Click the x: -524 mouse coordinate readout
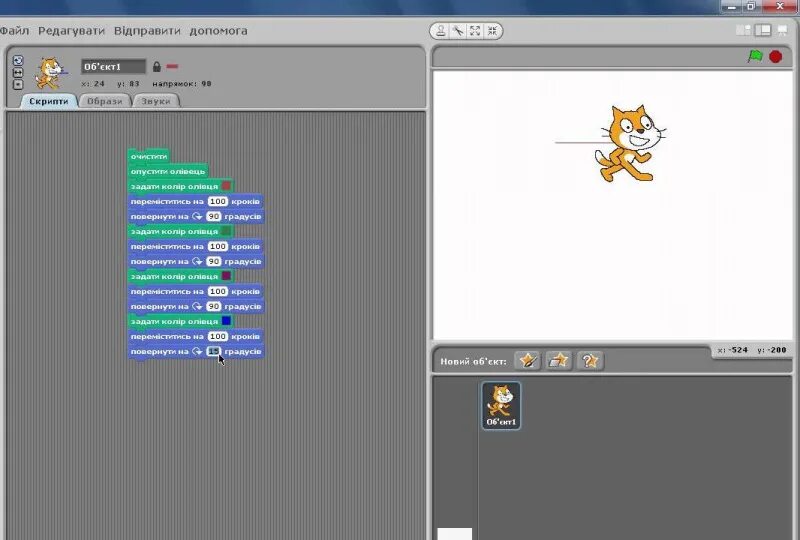 coord(732,350)
